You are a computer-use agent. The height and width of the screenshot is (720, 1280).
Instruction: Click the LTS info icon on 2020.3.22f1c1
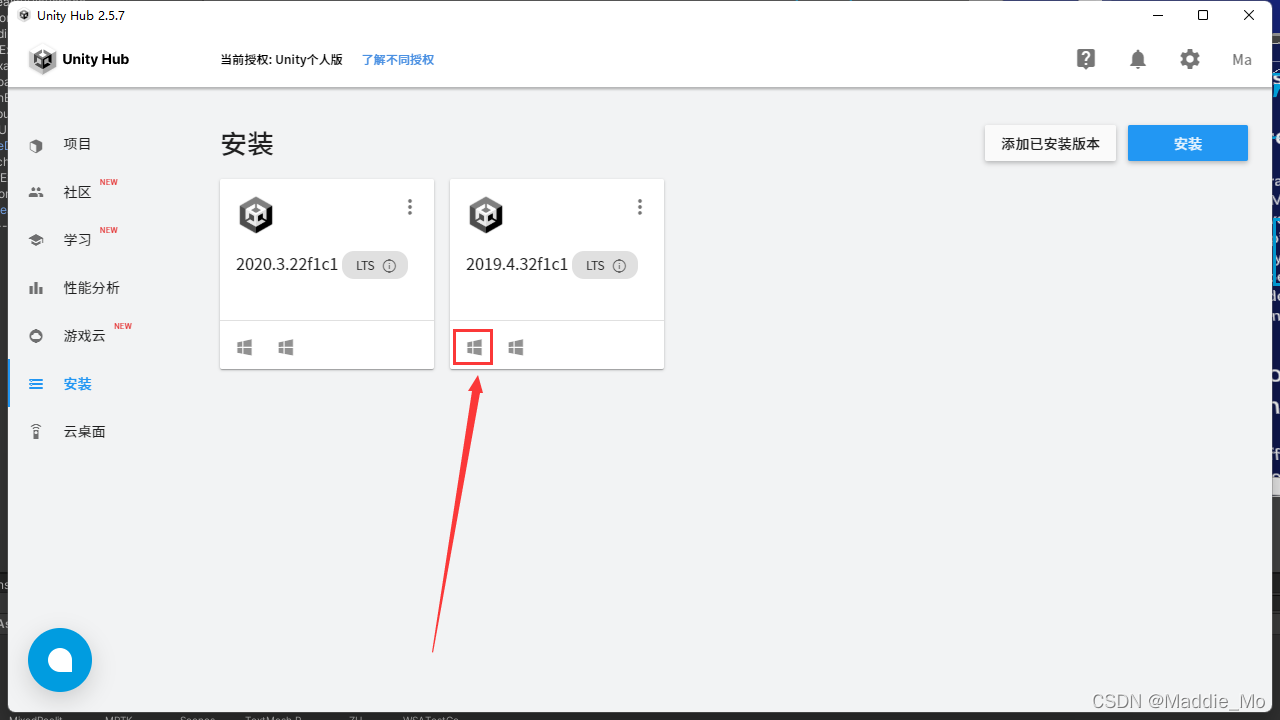tap(390, 266)
